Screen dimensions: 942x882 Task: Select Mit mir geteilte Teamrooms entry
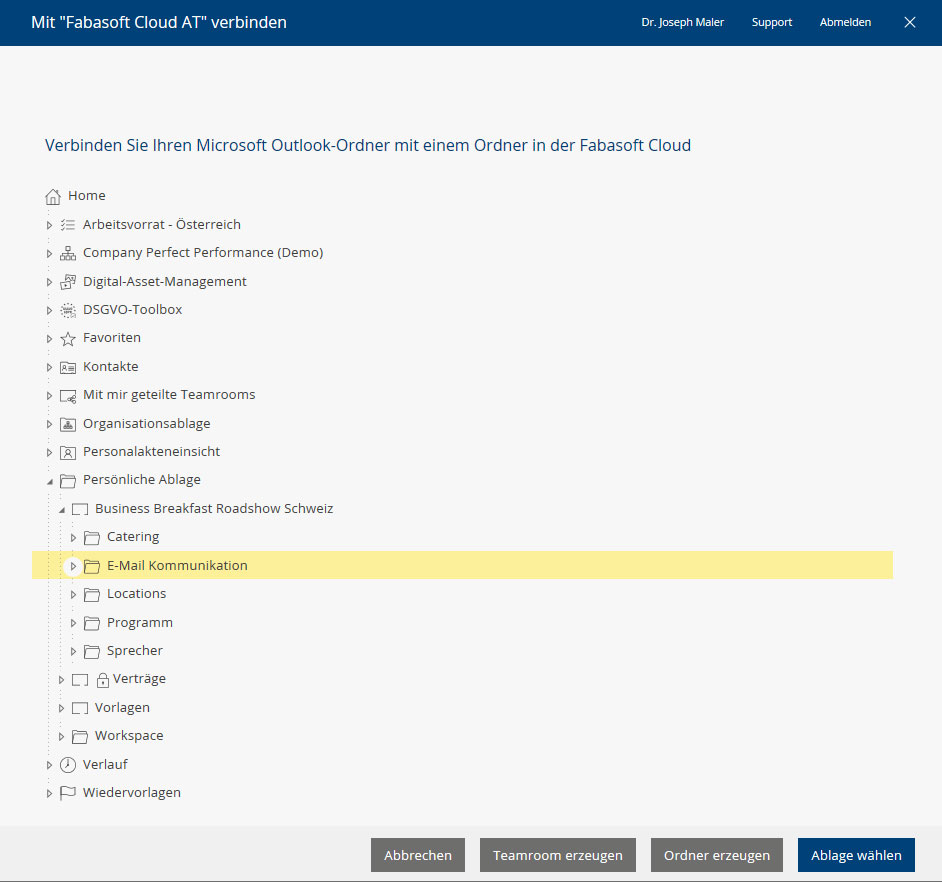(x=169, y=395)
